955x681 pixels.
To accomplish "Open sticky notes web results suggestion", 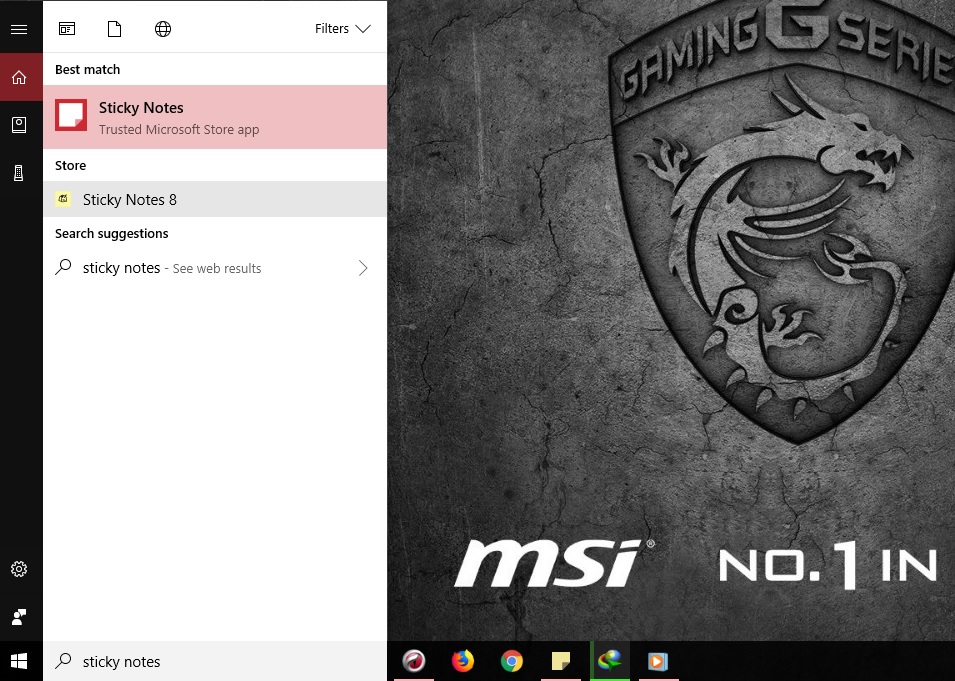I will point(215,268).
